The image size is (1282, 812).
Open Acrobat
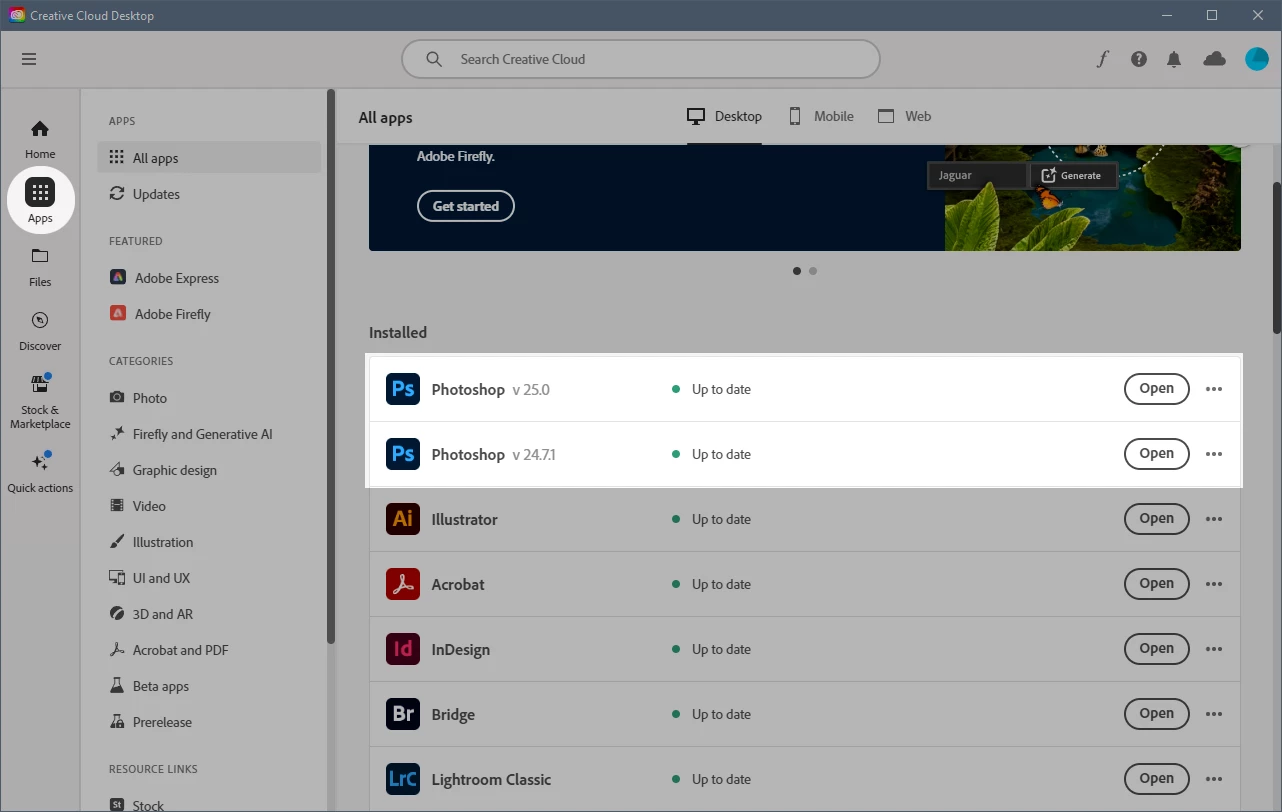coord(1156,584)
